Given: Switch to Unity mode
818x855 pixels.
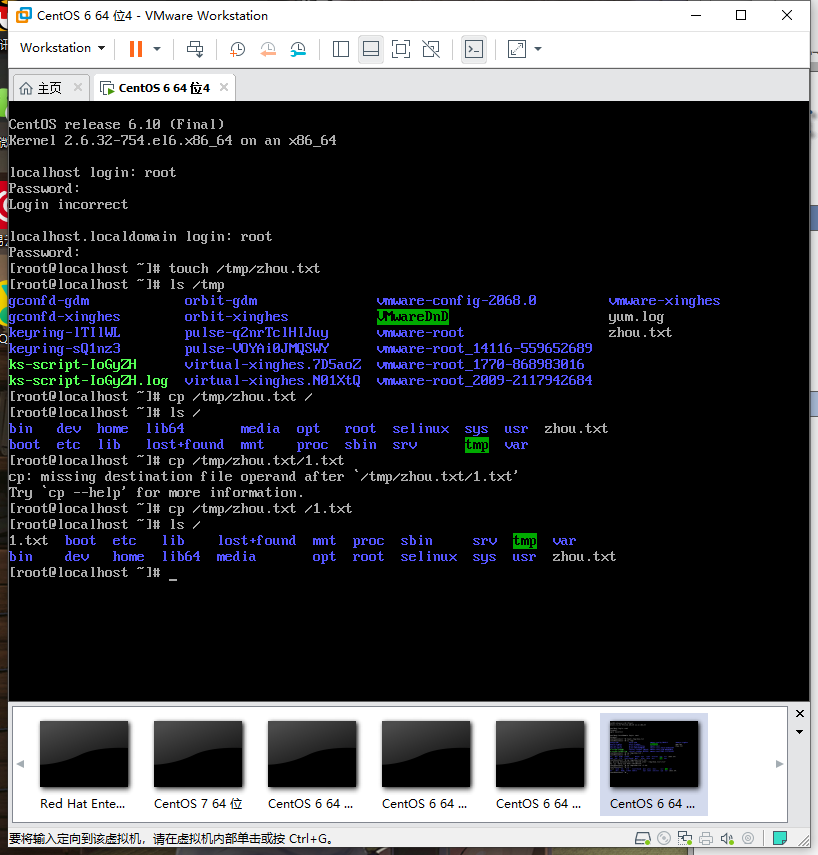Looking at the screenshot, I should click(x=431, y=49).
